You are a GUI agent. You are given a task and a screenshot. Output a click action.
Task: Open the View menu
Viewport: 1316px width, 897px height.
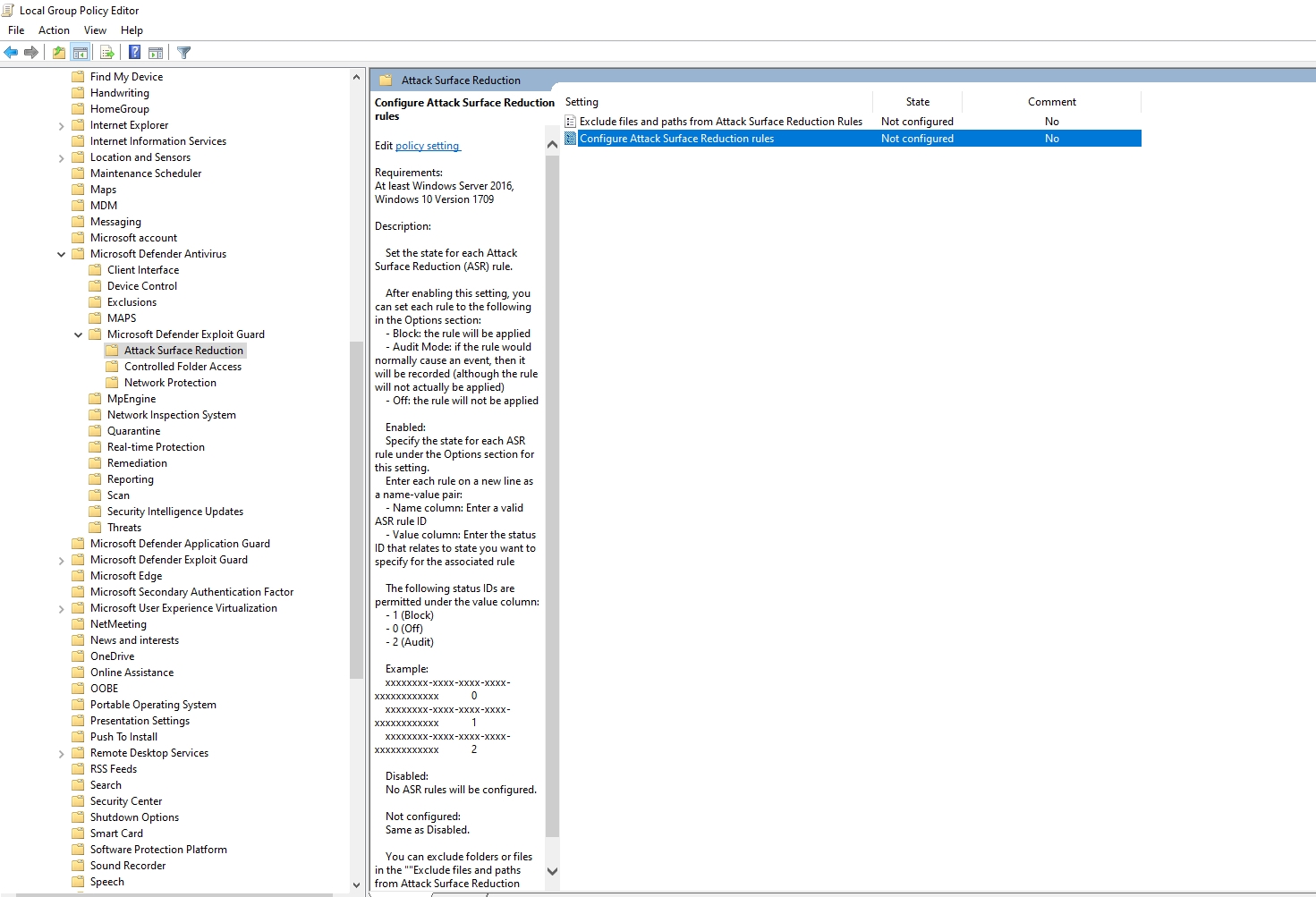pos(95,30)
